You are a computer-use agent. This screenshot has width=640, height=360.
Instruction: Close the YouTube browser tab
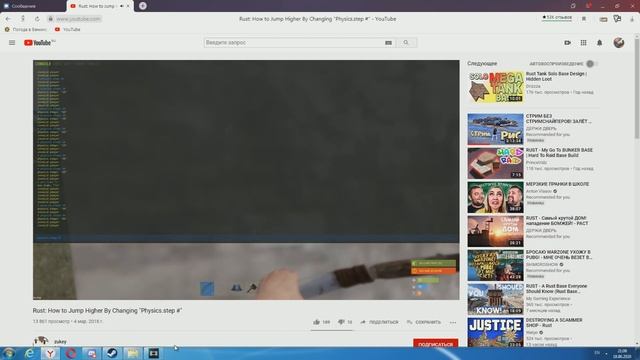point(128,6)
